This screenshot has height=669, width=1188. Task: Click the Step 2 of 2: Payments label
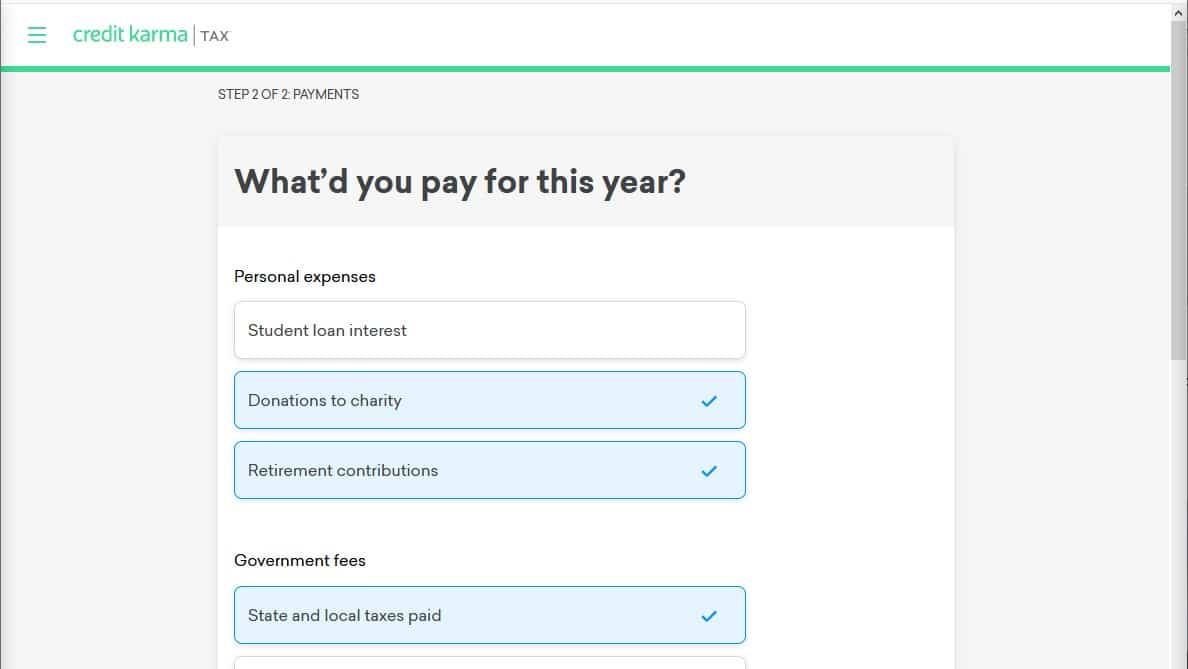(x=288, y=95)
